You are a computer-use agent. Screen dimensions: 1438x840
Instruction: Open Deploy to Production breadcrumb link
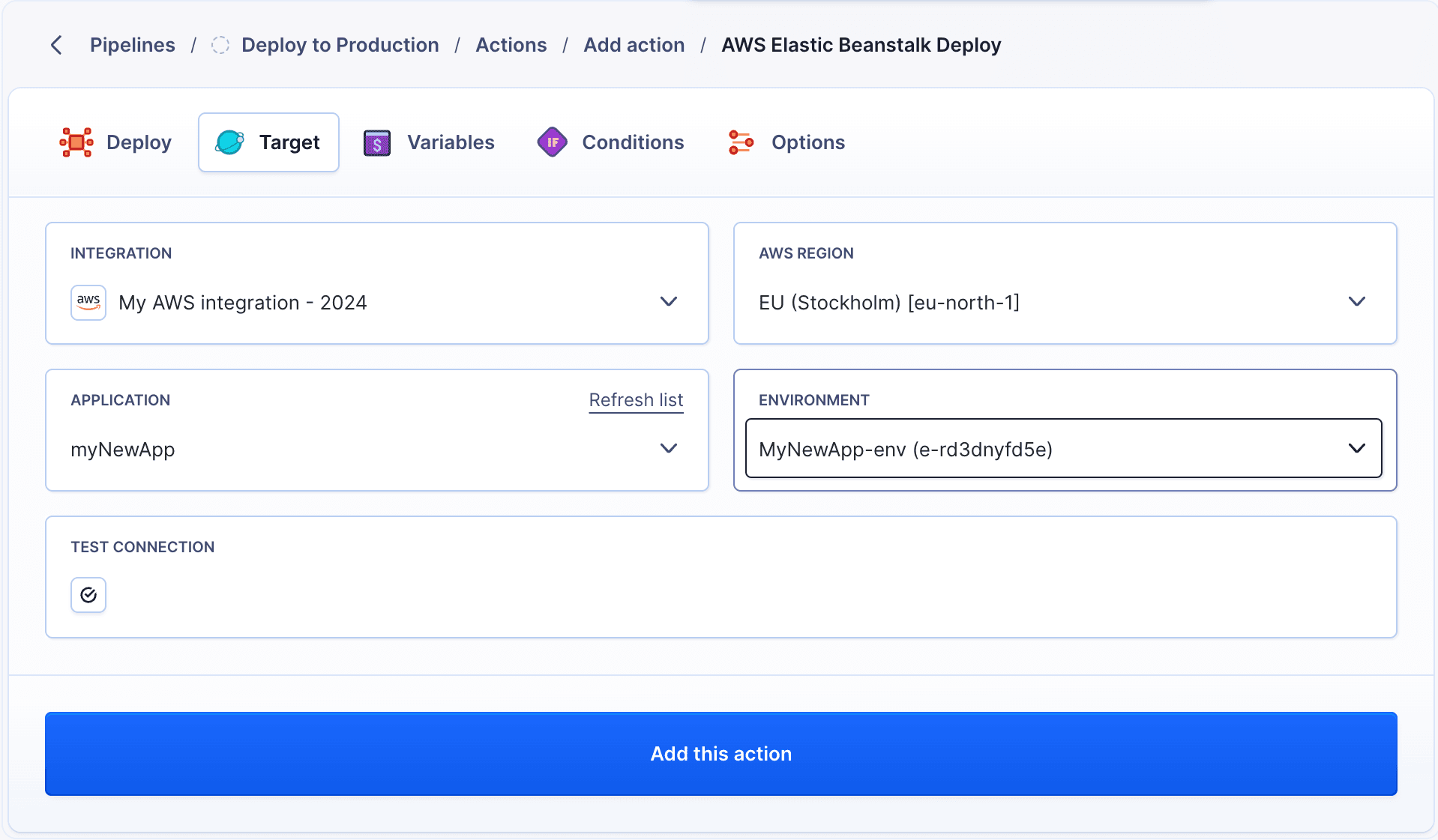[340, 45]
